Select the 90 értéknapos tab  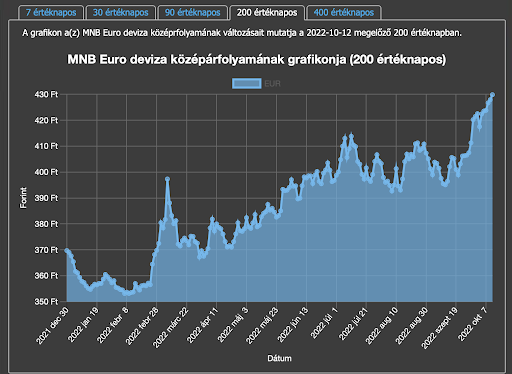click(x=192, y=13)
